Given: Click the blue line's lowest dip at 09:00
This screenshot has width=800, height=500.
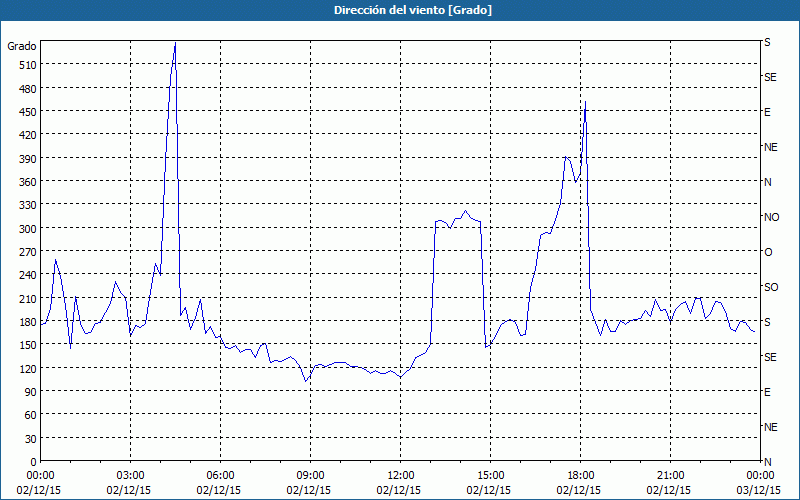Looking at the screenshot, I should [306, 381].
